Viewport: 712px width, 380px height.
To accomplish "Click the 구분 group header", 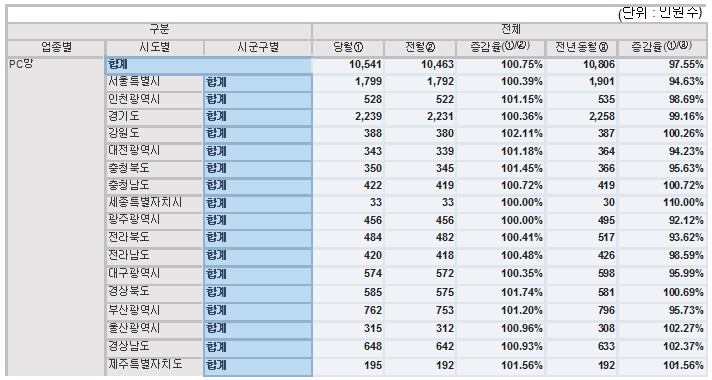I will click(x=159, y=30).
